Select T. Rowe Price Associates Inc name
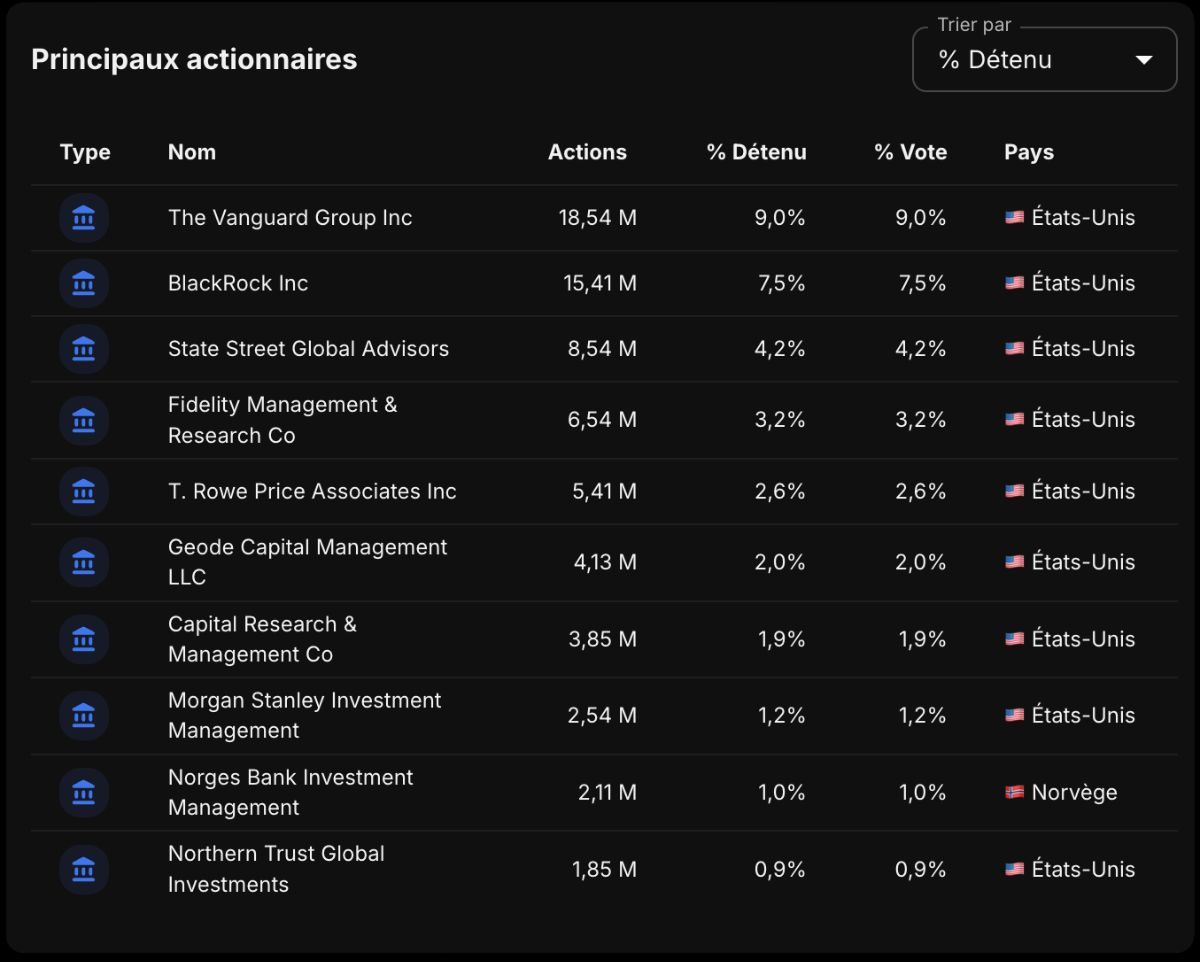The image size is (1200, 962). [x=312, y=491]
